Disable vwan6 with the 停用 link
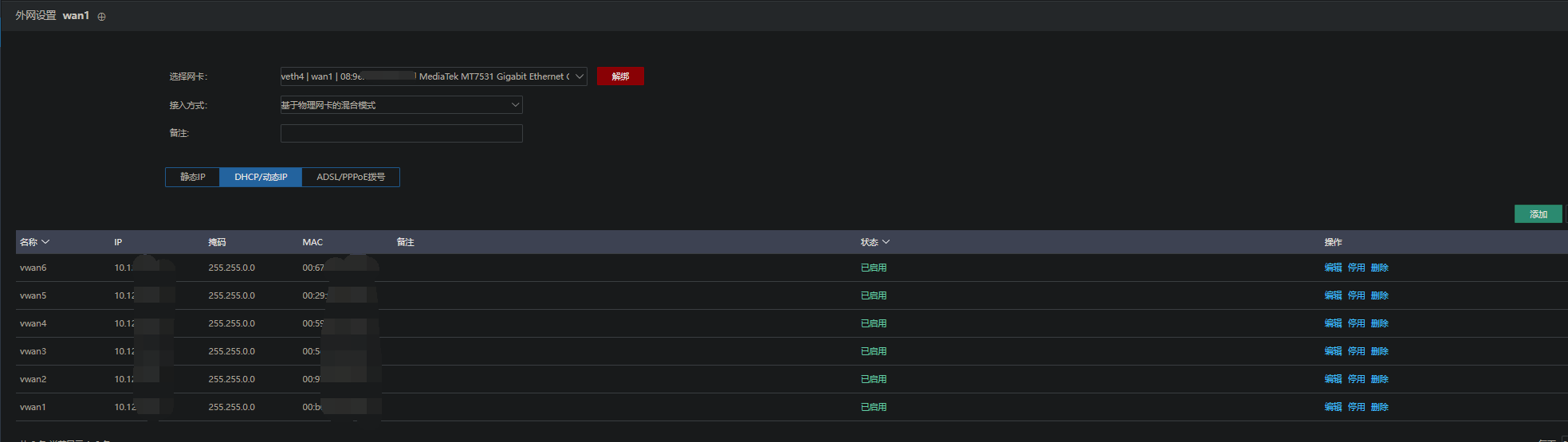 [1356, 268]
